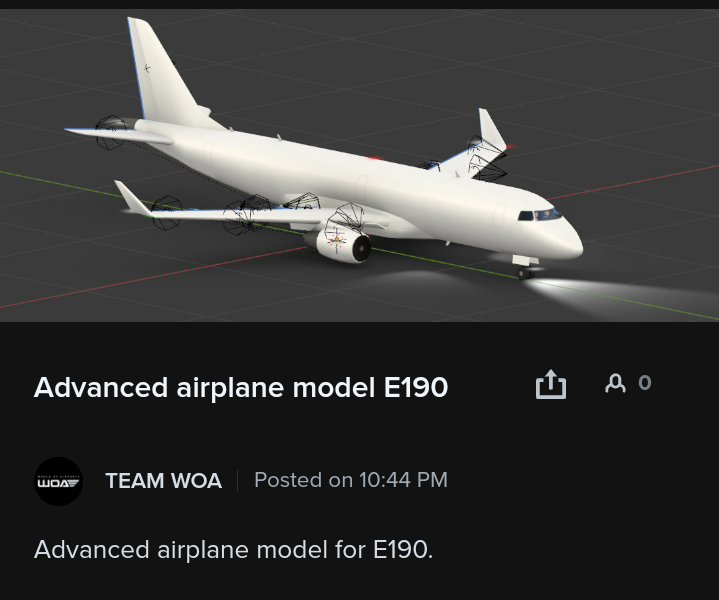Open the TEAM WOA round logo avatar

click(58, 481)
